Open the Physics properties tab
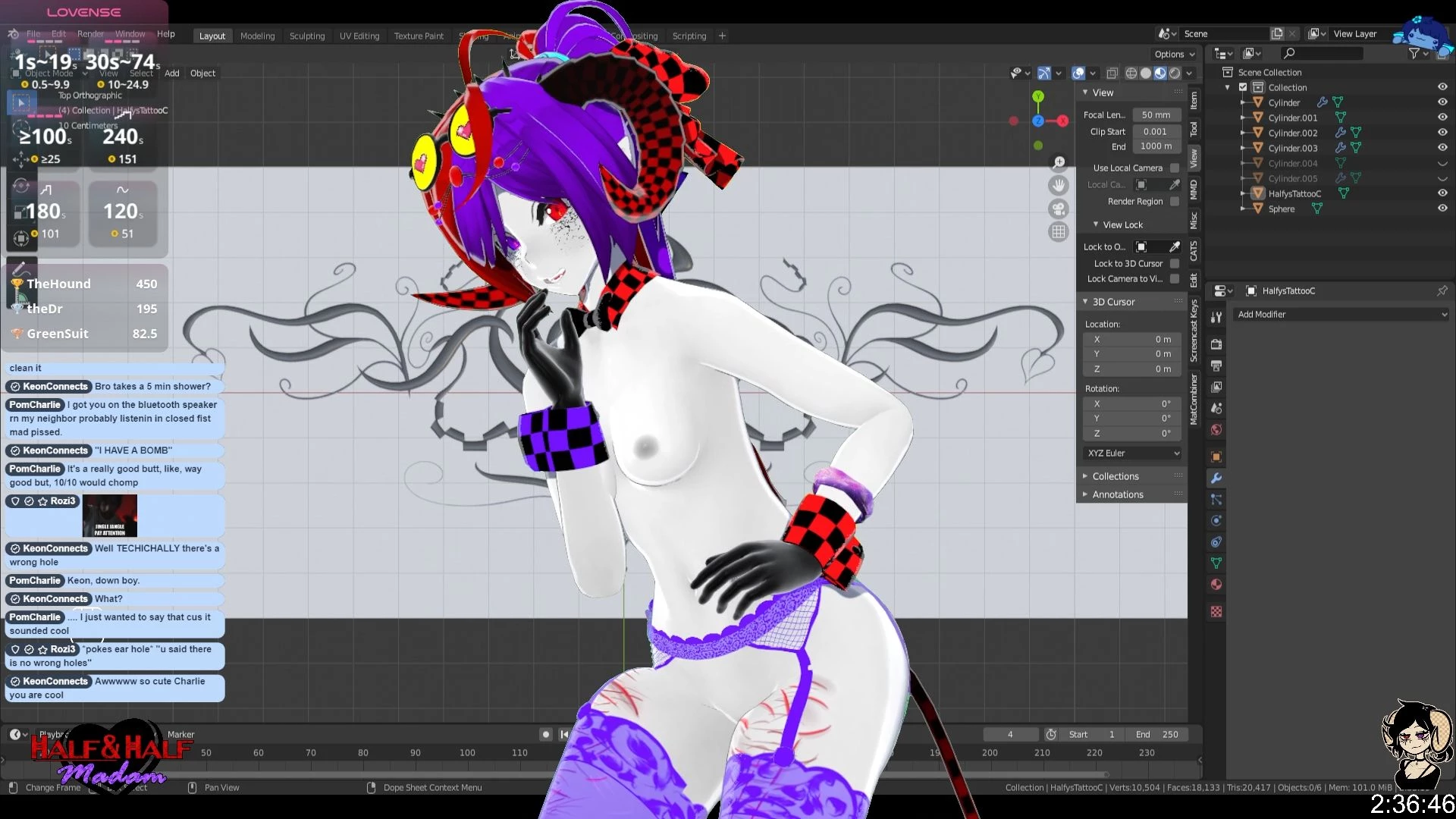This screenshot has width=1456, height=819. click(x=1216, y=521)
